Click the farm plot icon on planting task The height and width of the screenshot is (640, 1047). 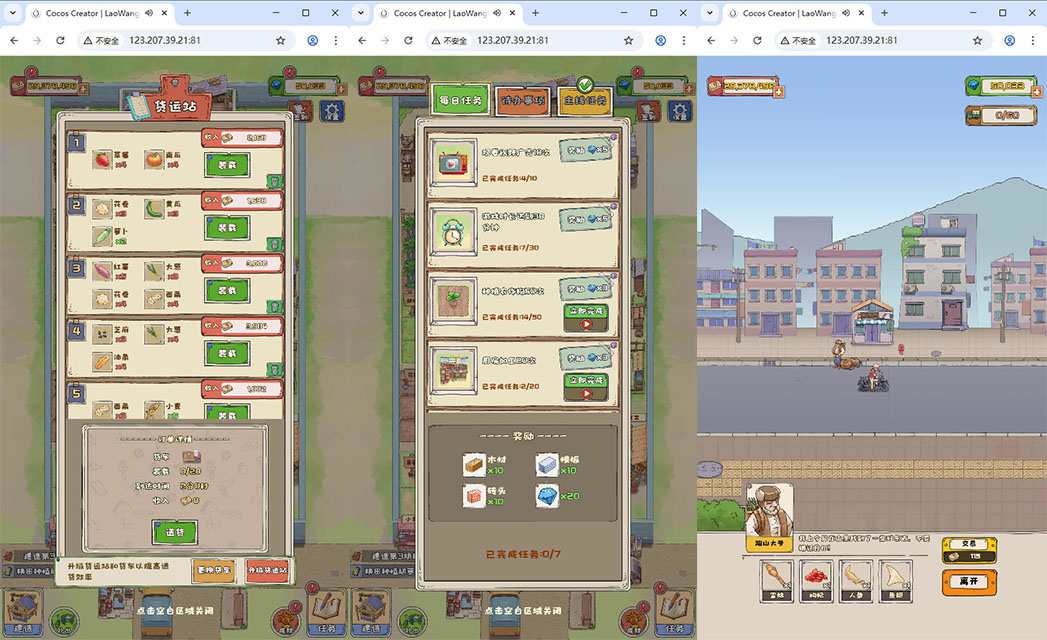click(x=453, y=298)
